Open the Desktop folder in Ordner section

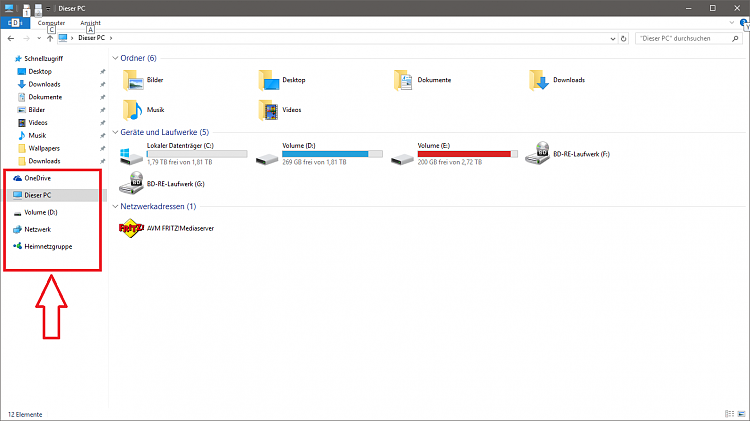point(269,80)
